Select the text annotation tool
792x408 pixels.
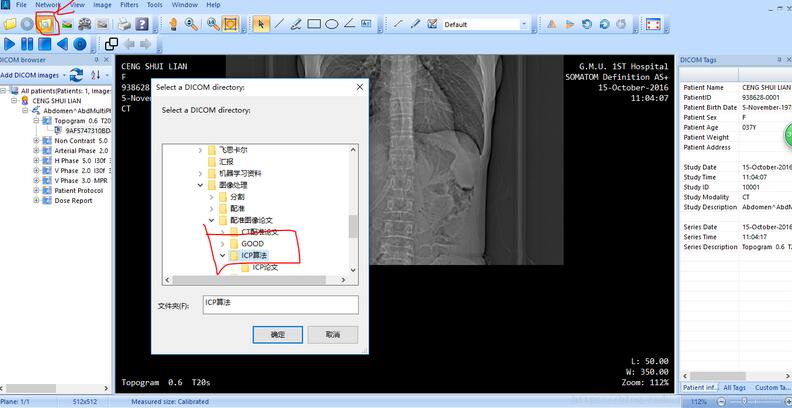366,24
